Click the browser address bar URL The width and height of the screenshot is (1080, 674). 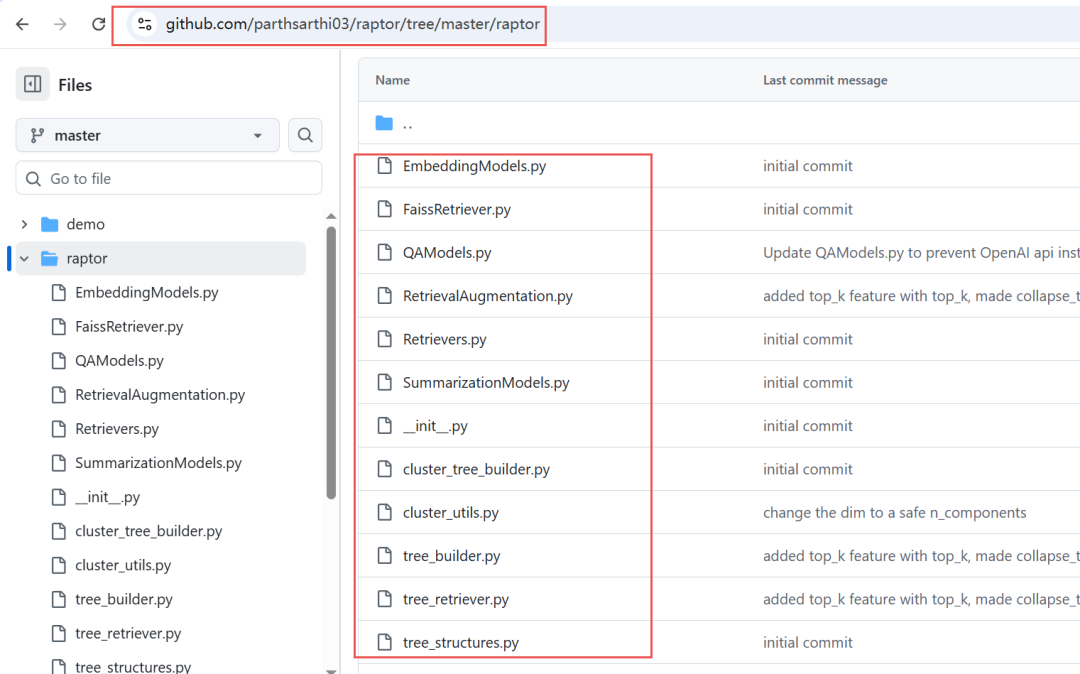coord(352,24)
